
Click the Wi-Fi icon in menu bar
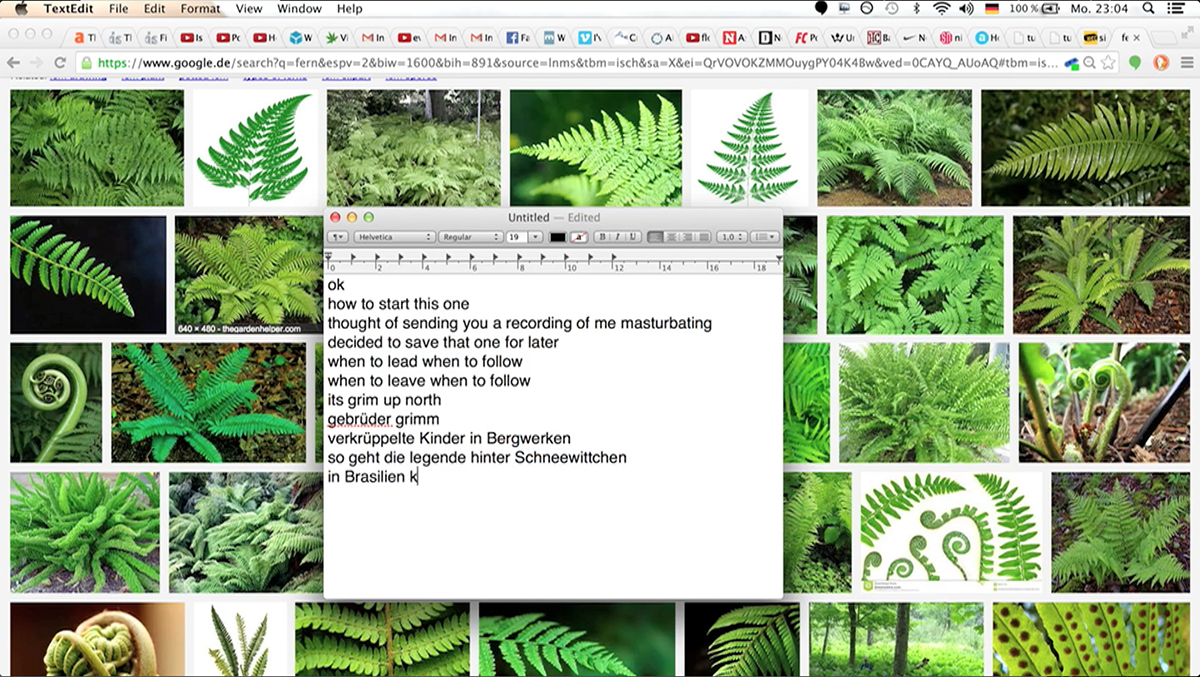pyautogui.click(x=941, y=9)
